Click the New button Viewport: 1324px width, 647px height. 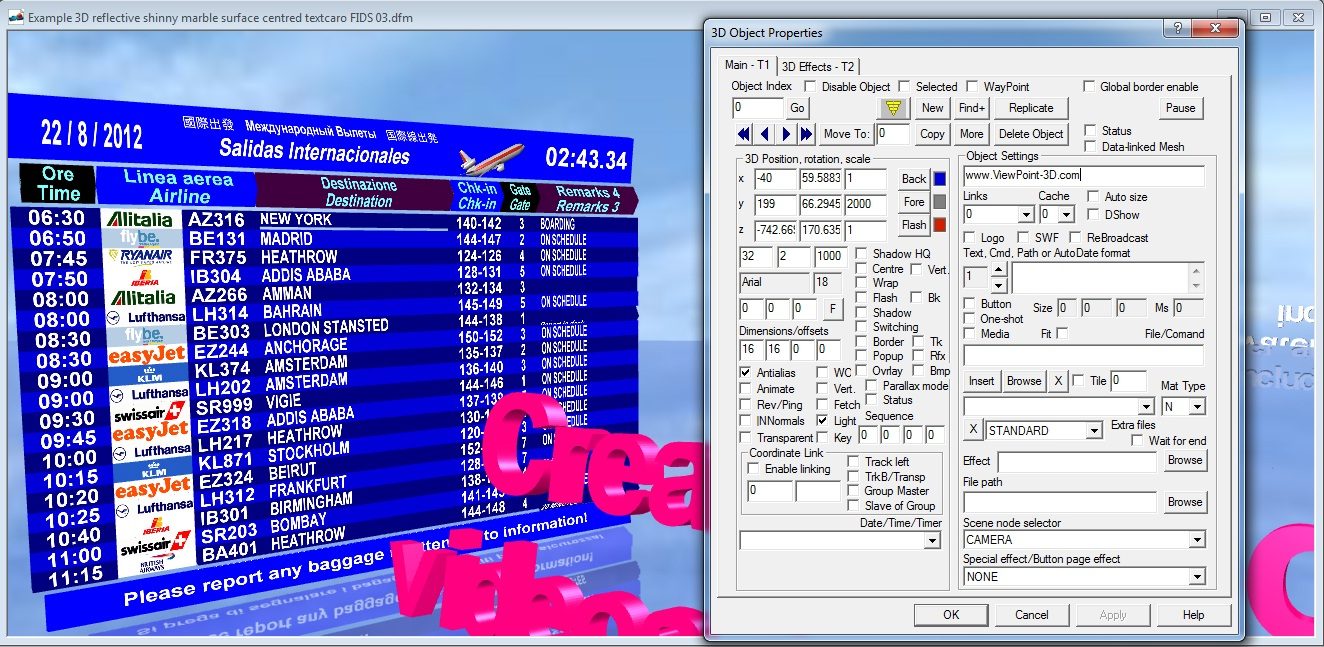point(932,108)
